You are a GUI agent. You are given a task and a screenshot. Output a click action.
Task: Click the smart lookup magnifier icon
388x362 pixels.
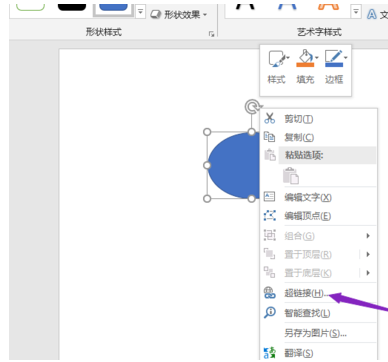click(x=269, y=313)
